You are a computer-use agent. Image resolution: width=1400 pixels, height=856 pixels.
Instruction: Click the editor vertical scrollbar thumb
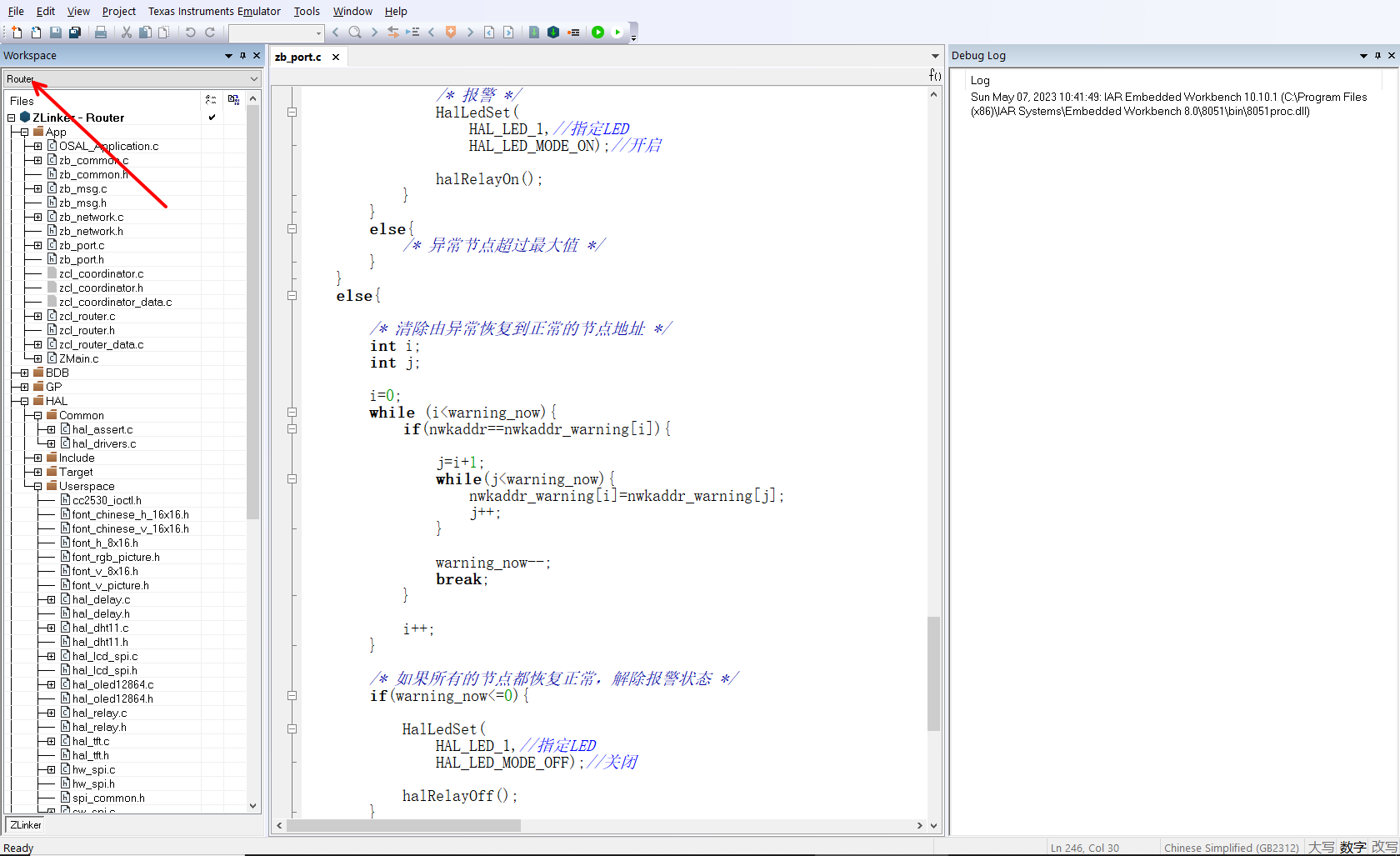click(x=933, y=673)
